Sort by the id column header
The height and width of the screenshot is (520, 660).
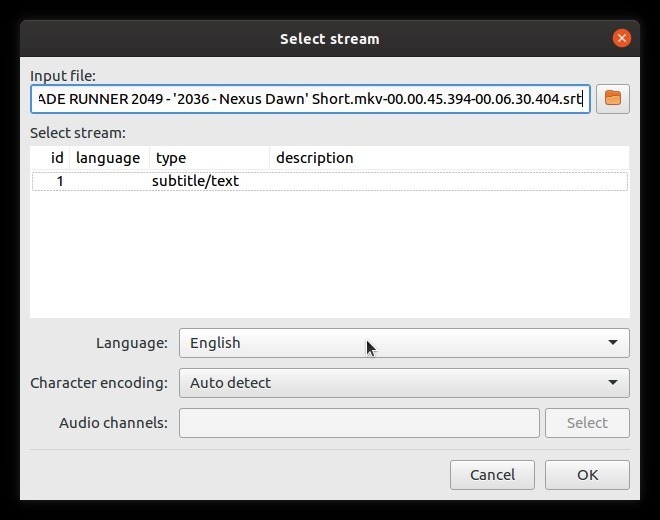[x=51, y=158]
